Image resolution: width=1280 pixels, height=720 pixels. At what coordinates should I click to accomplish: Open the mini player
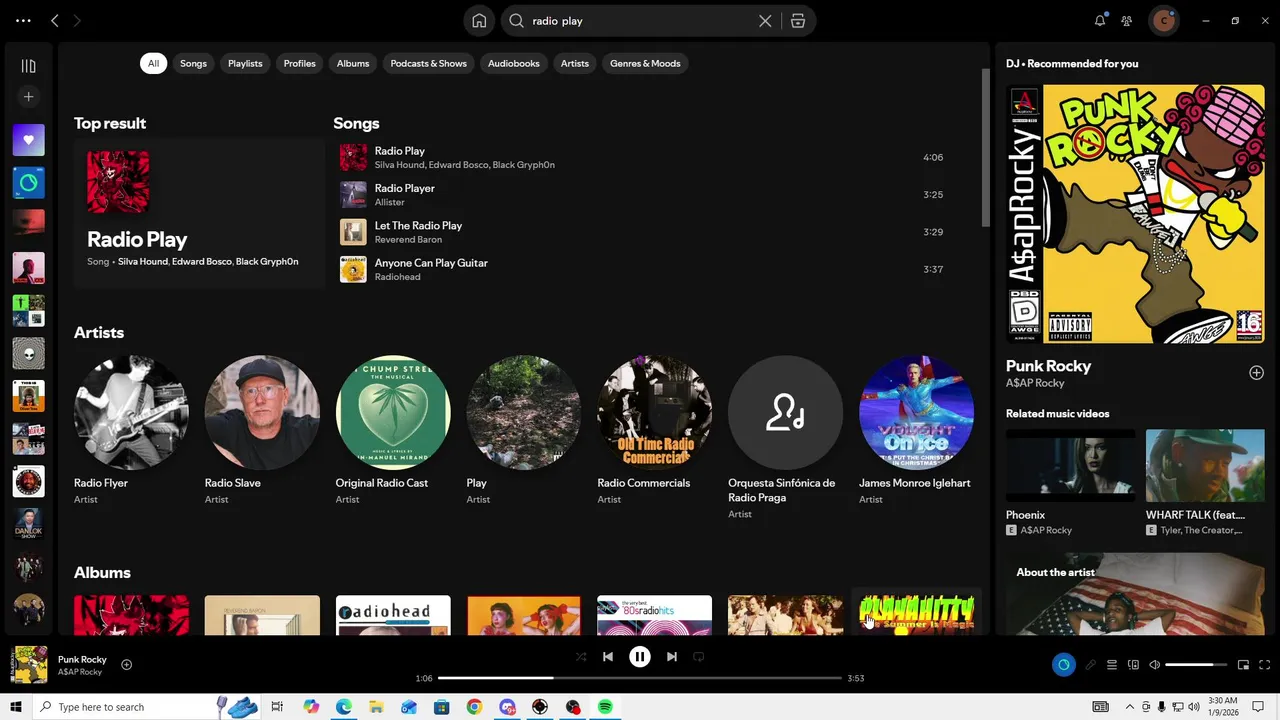tap(1243, 665)
